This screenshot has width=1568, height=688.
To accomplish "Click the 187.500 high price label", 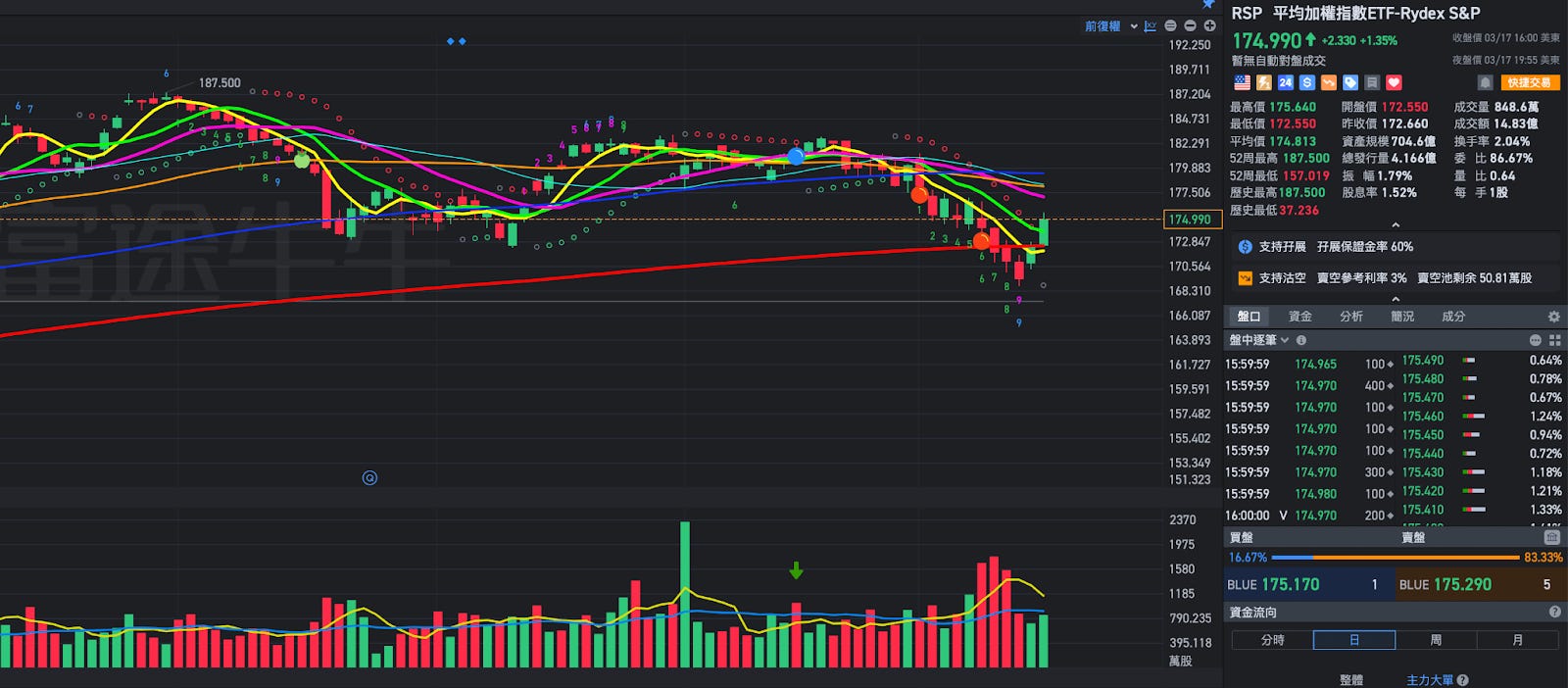I will click(x=220, y=83).
